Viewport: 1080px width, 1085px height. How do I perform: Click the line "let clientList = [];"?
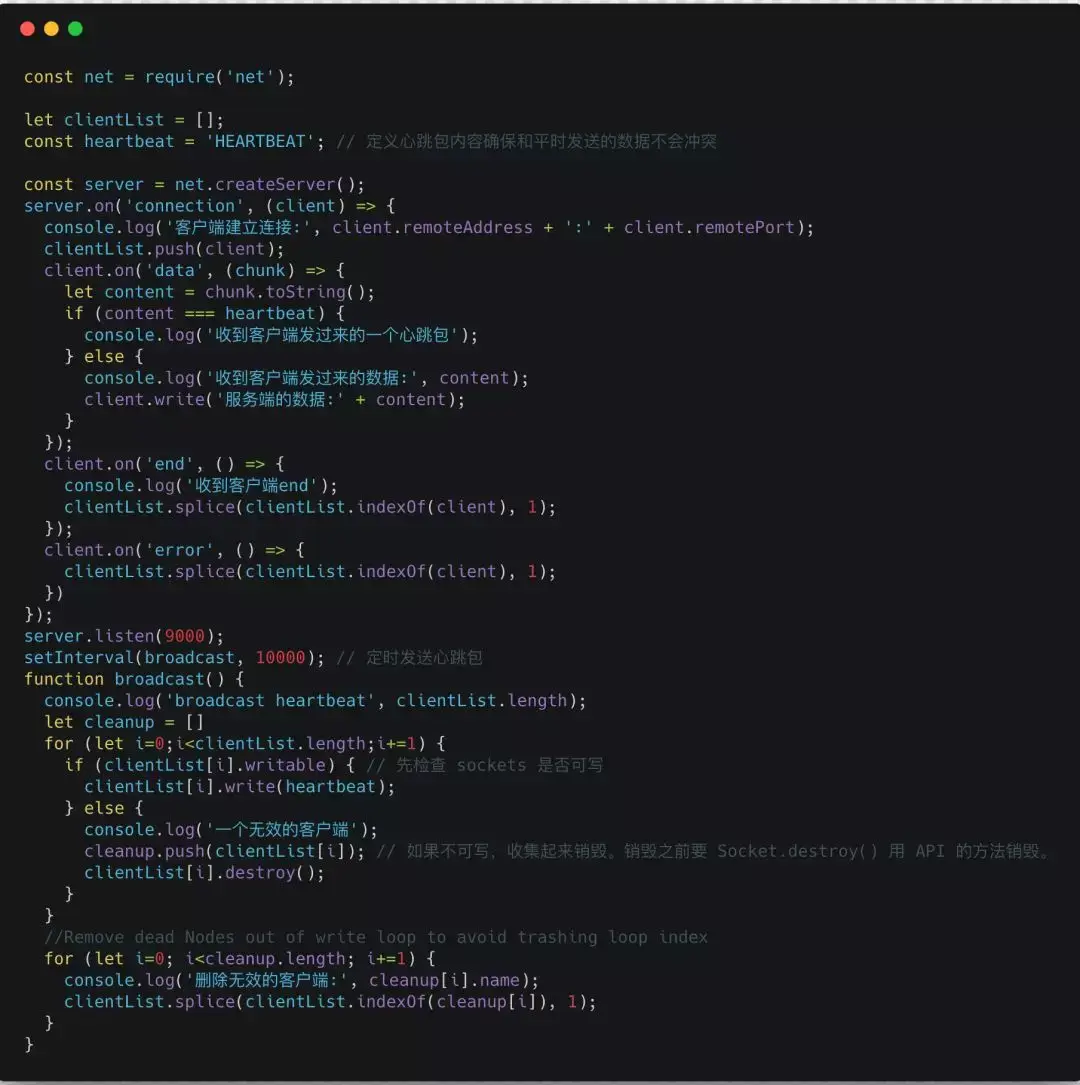click(x=124, y=120)
